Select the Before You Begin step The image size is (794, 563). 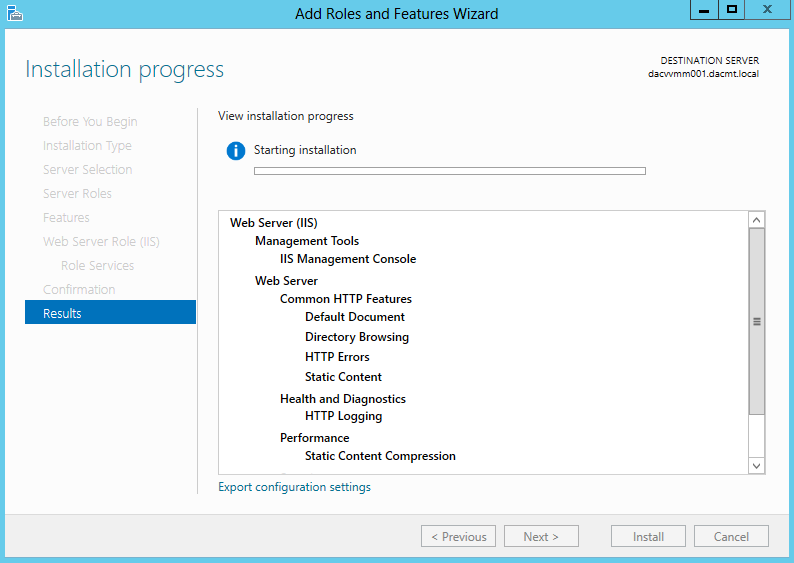click(90, 122)
